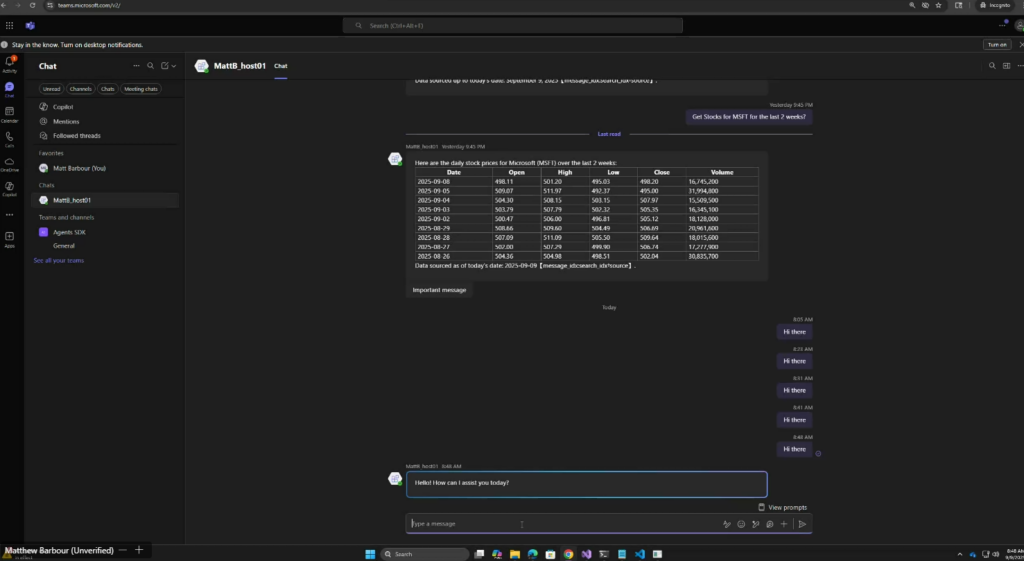Select the Chat tab in conversation header
The width and height of the screenshot is (1024, 561).
coord(281,66)
